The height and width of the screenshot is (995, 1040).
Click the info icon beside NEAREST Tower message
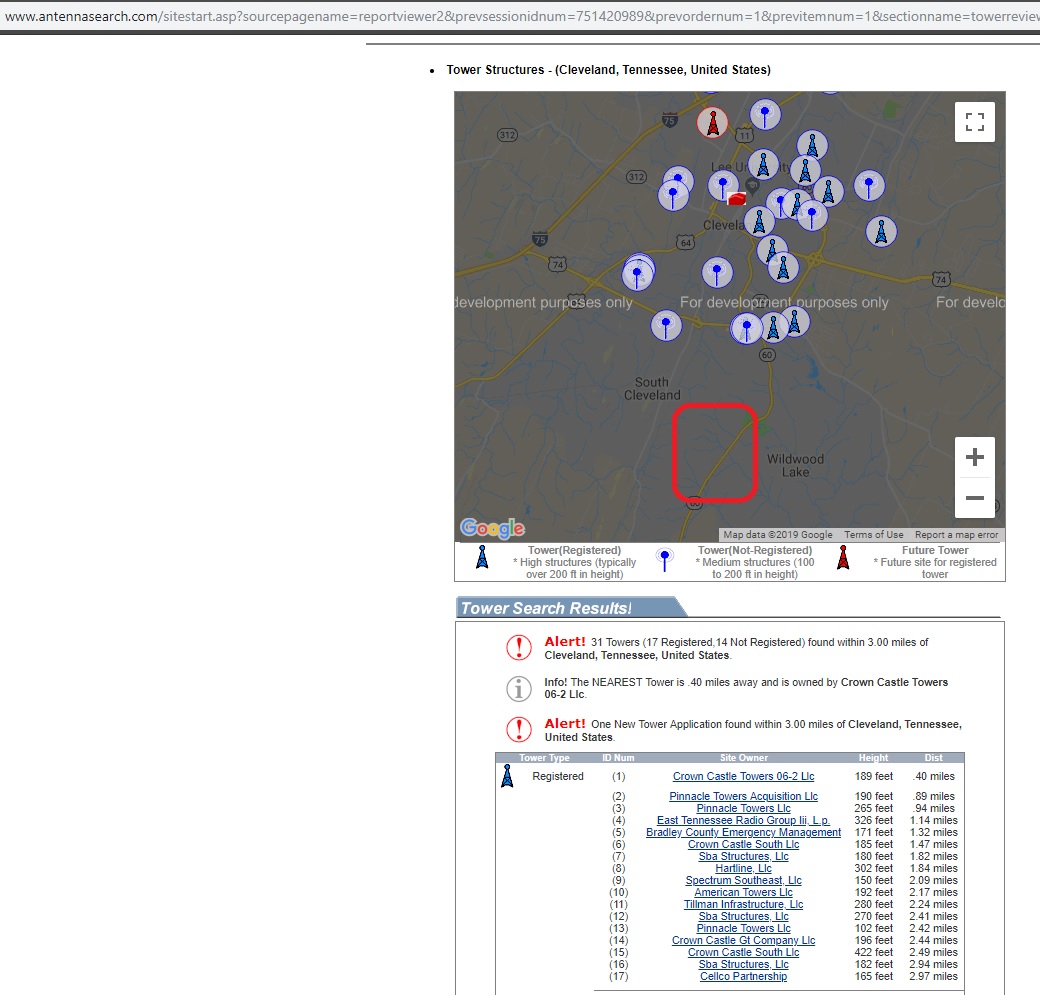tap(519, 689)
